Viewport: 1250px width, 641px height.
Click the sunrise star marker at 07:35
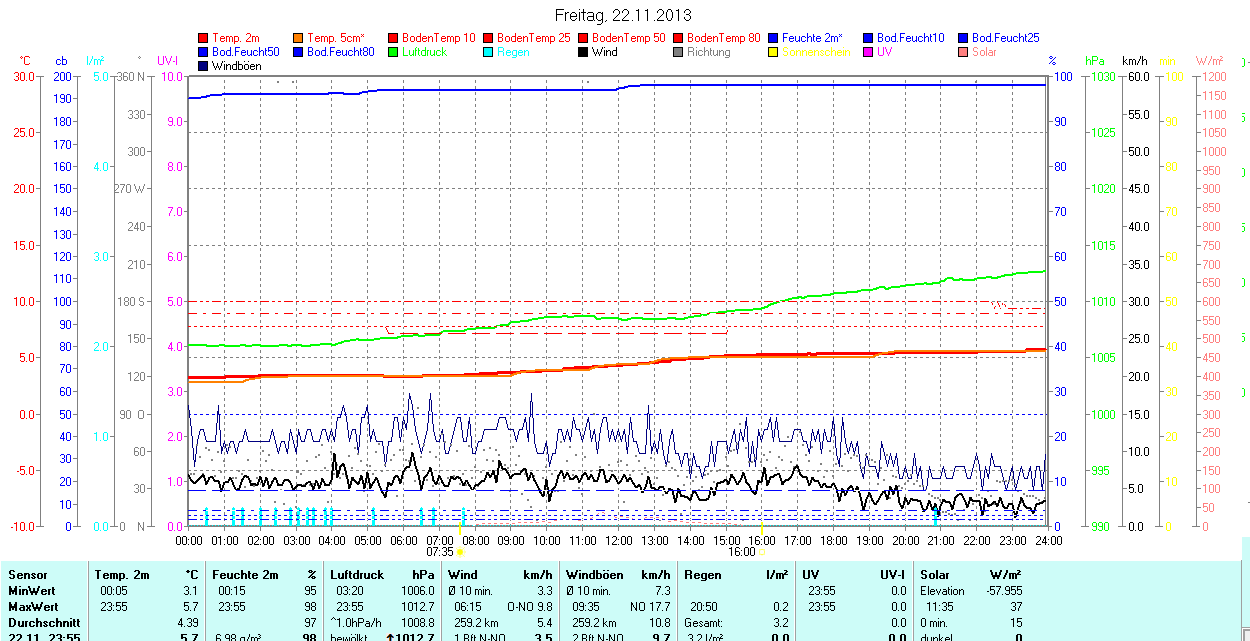pyautogui.click(x=461, y=552)
